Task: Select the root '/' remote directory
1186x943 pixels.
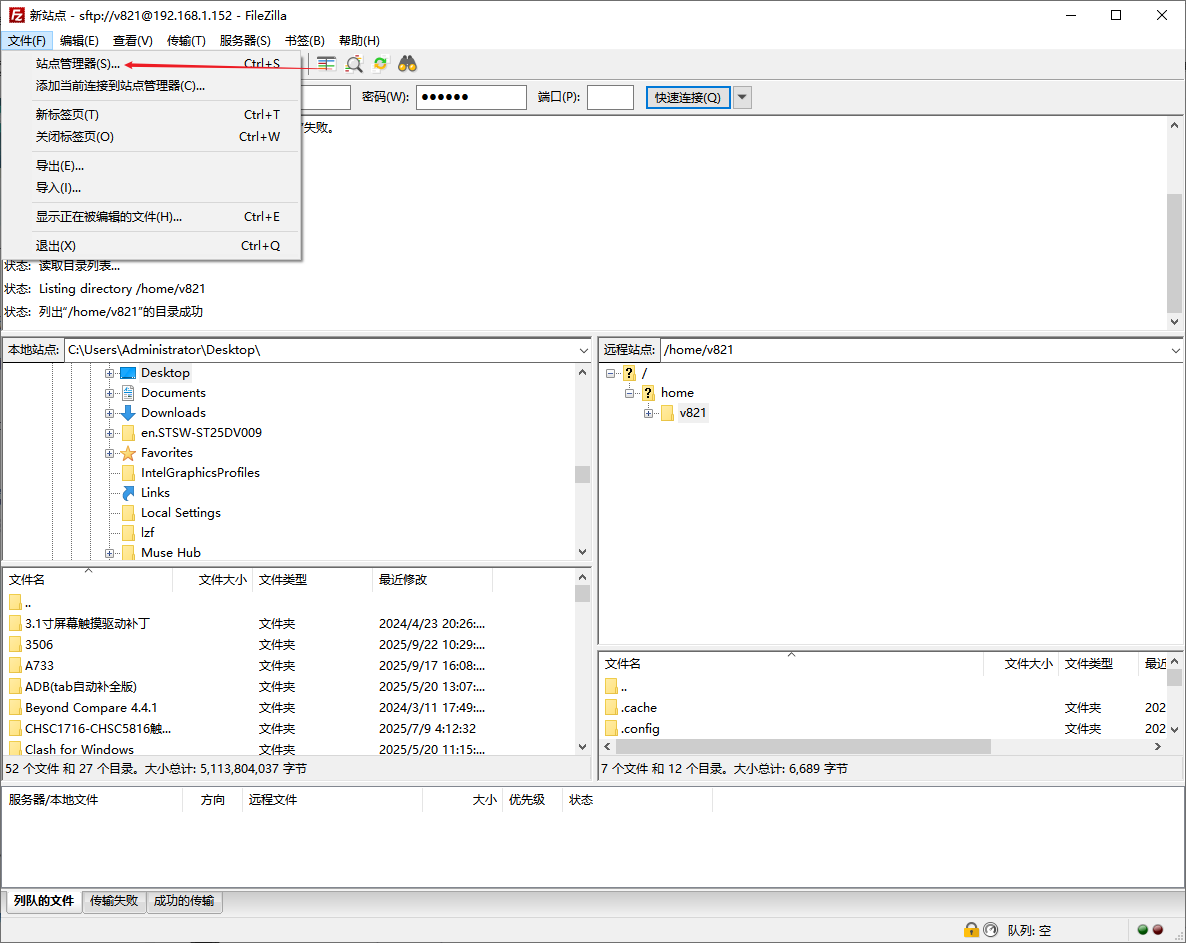Action: click(x=644, y=373)
